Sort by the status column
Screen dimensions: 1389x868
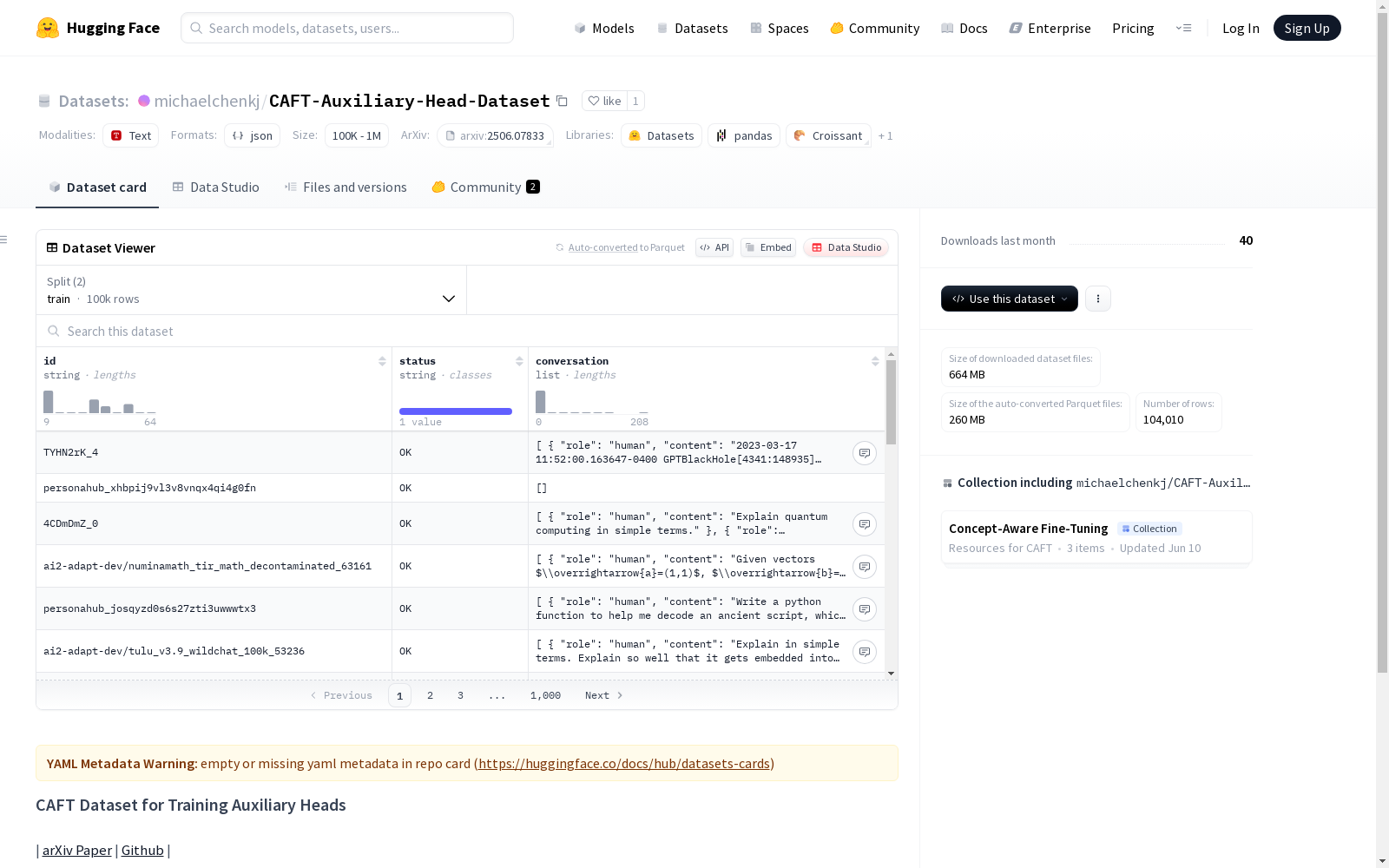[x=519, y=361]
